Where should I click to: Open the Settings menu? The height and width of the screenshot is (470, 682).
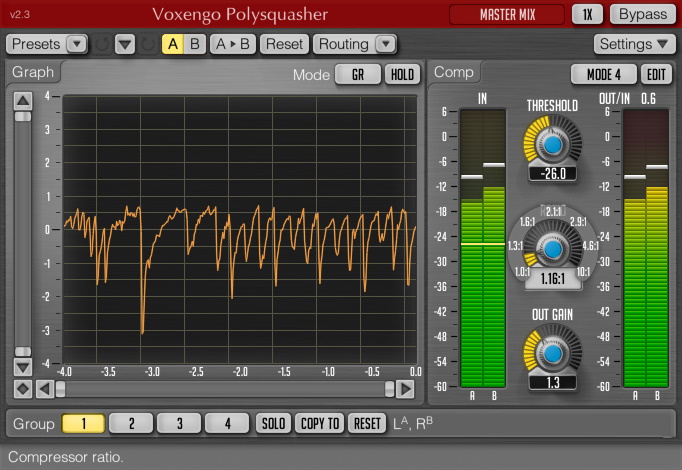click(634, 44)
